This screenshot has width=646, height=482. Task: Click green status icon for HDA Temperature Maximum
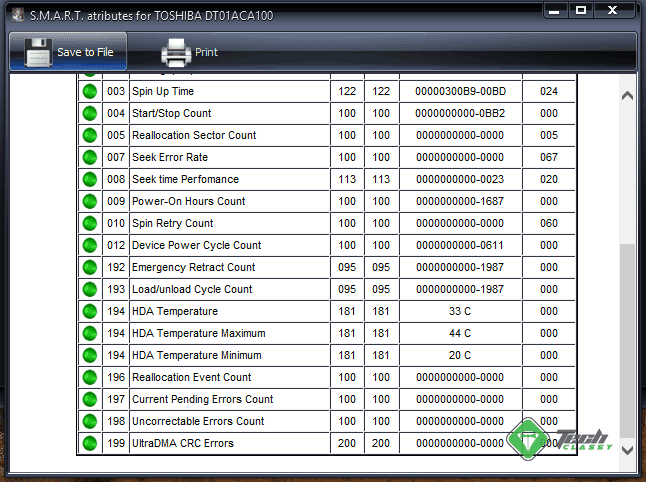[90, 333]
